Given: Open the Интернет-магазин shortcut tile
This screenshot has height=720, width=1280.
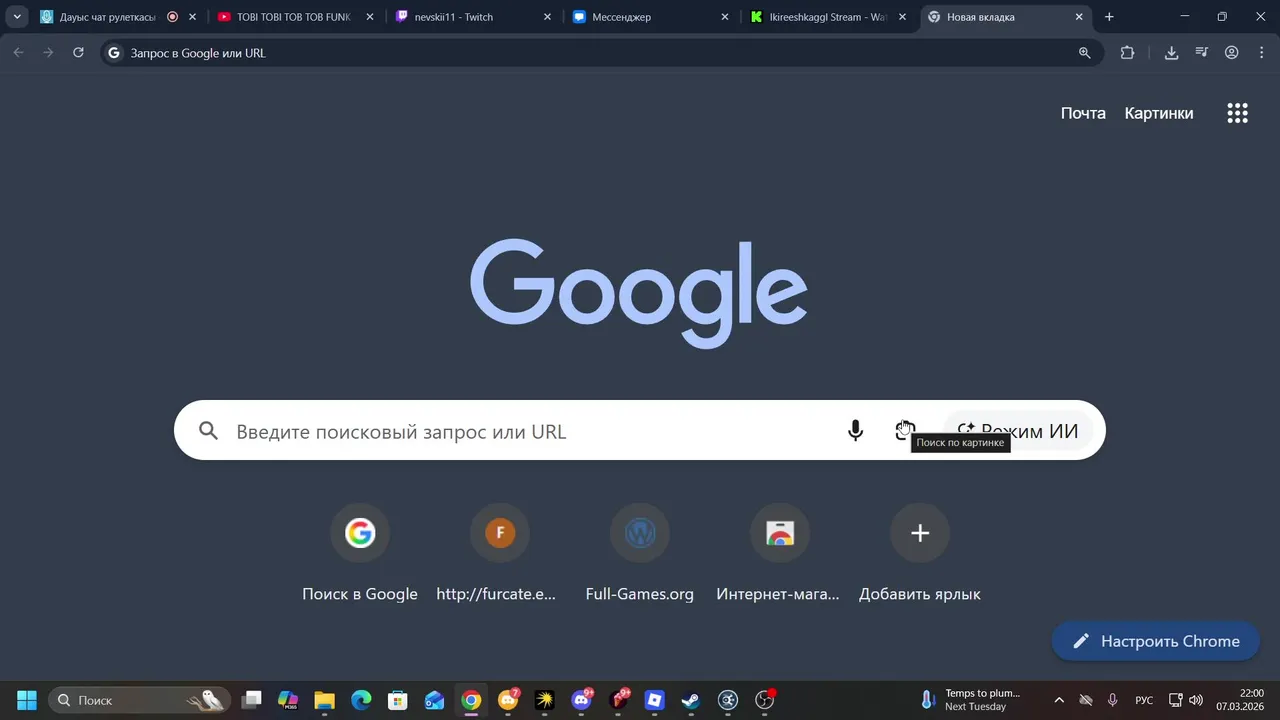Looking at the screenshot, I should [x=780, y=553].
